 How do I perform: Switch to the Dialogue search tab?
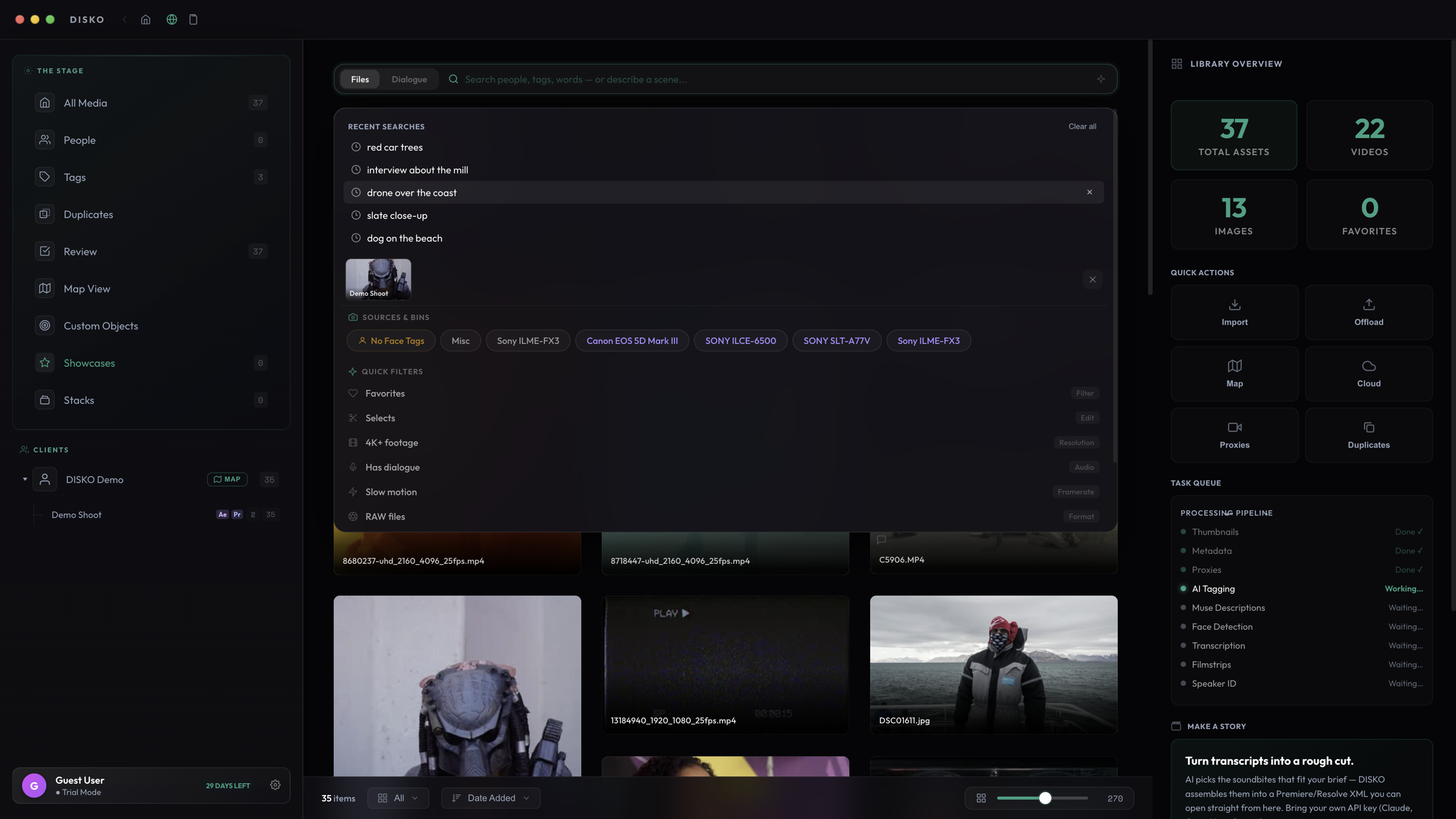coord(409,79)
